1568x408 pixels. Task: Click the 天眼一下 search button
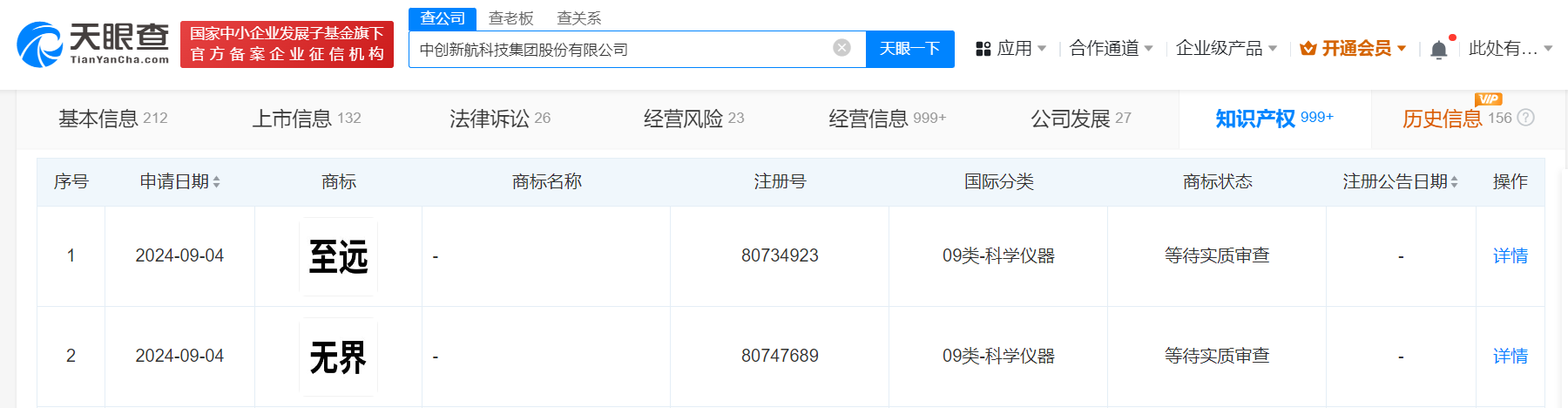click(x=909, y=49)
